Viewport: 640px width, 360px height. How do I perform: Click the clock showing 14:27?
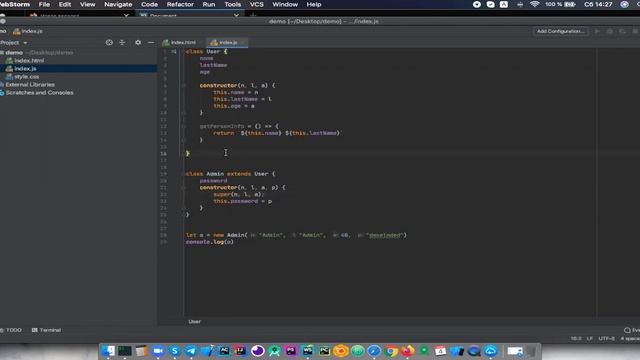(x=598, y=4)
